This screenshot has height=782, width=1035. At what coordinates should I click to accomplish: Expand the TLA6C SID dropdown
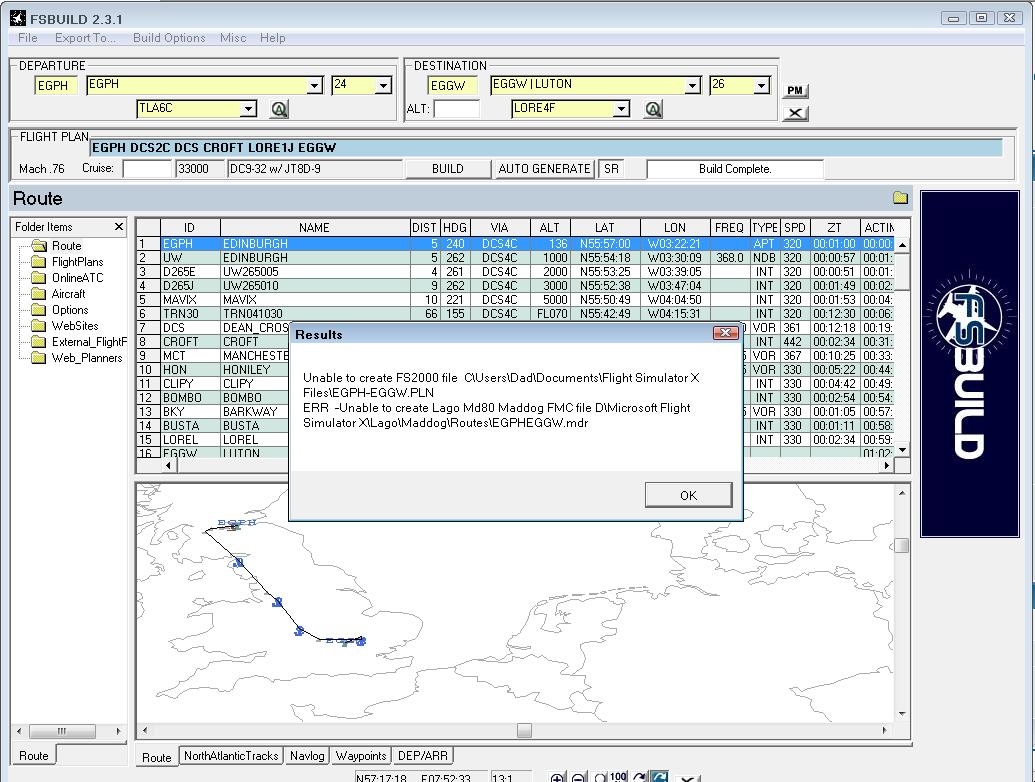[248, 108]
